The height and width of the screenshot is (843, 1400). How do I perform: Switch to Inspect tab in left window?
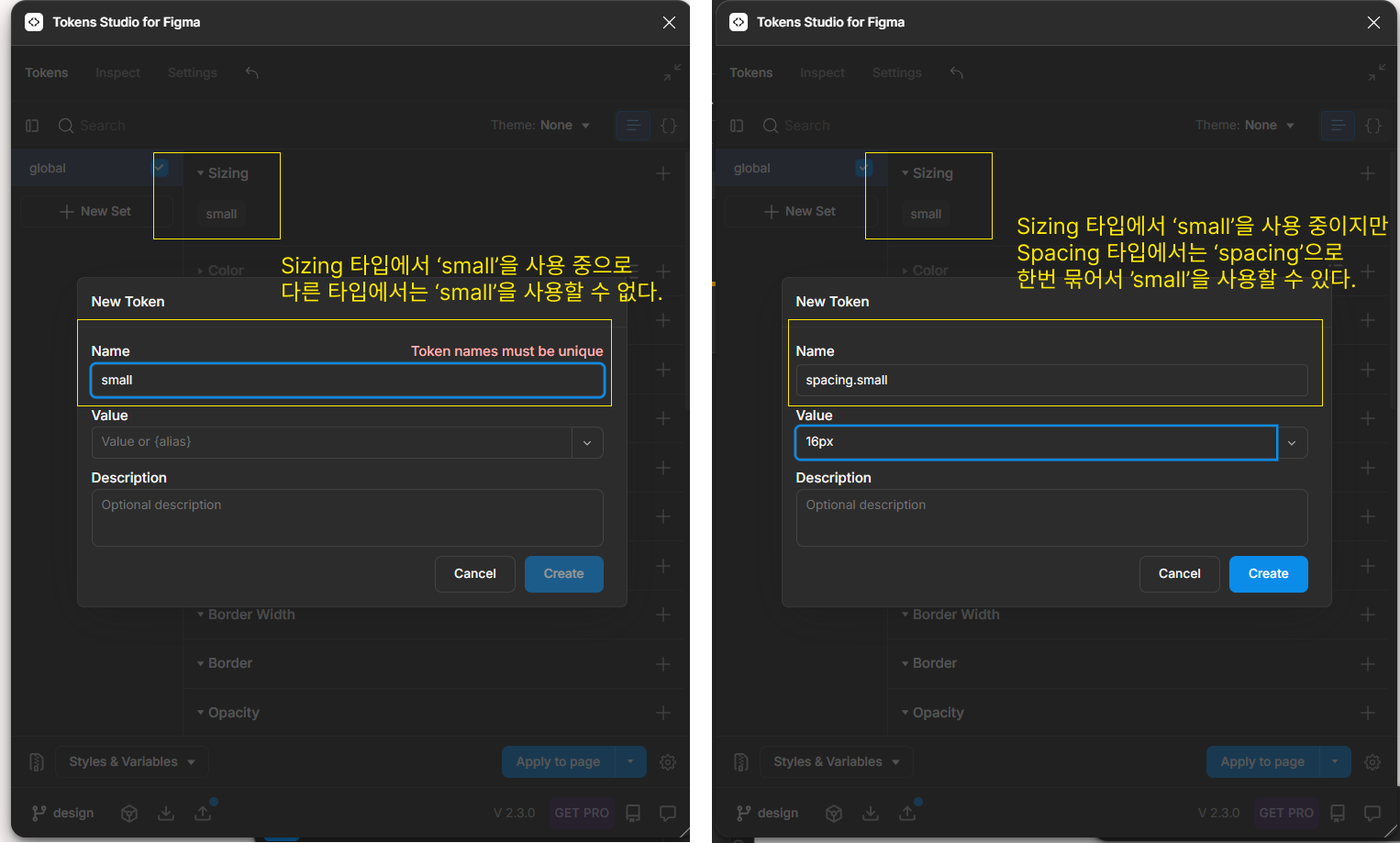tap(117, 73)
